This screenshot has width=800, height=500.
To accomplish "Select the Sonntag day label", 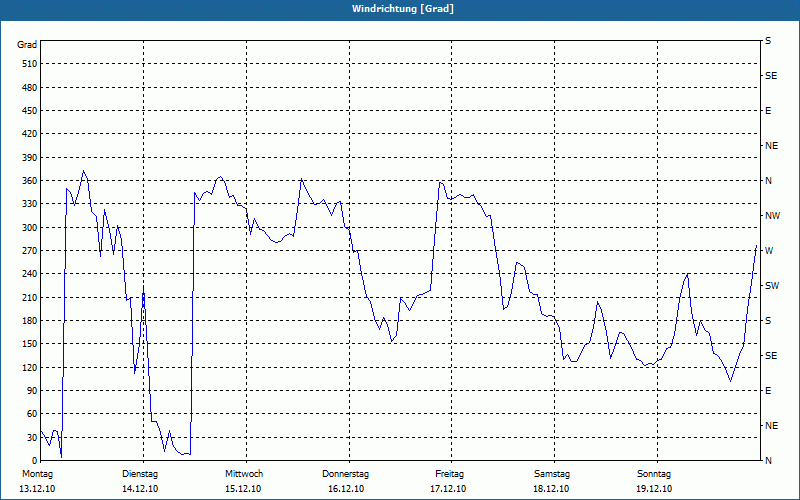I will coord(654,474).
